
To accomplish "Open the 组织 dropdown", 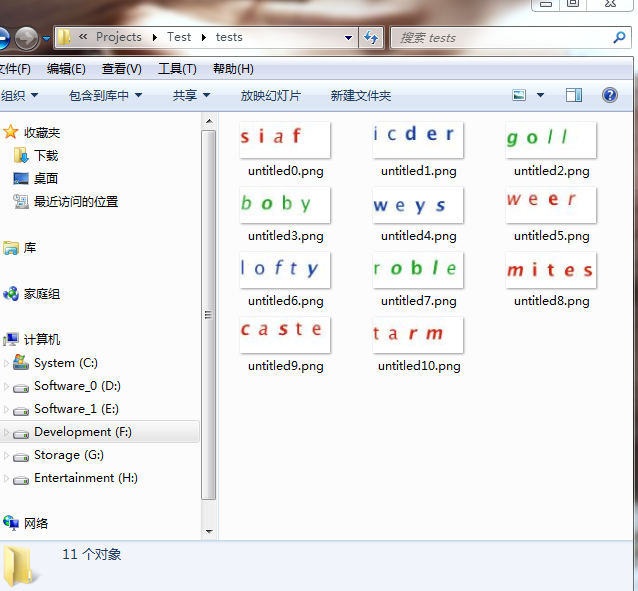I will [x=19, y=96].
